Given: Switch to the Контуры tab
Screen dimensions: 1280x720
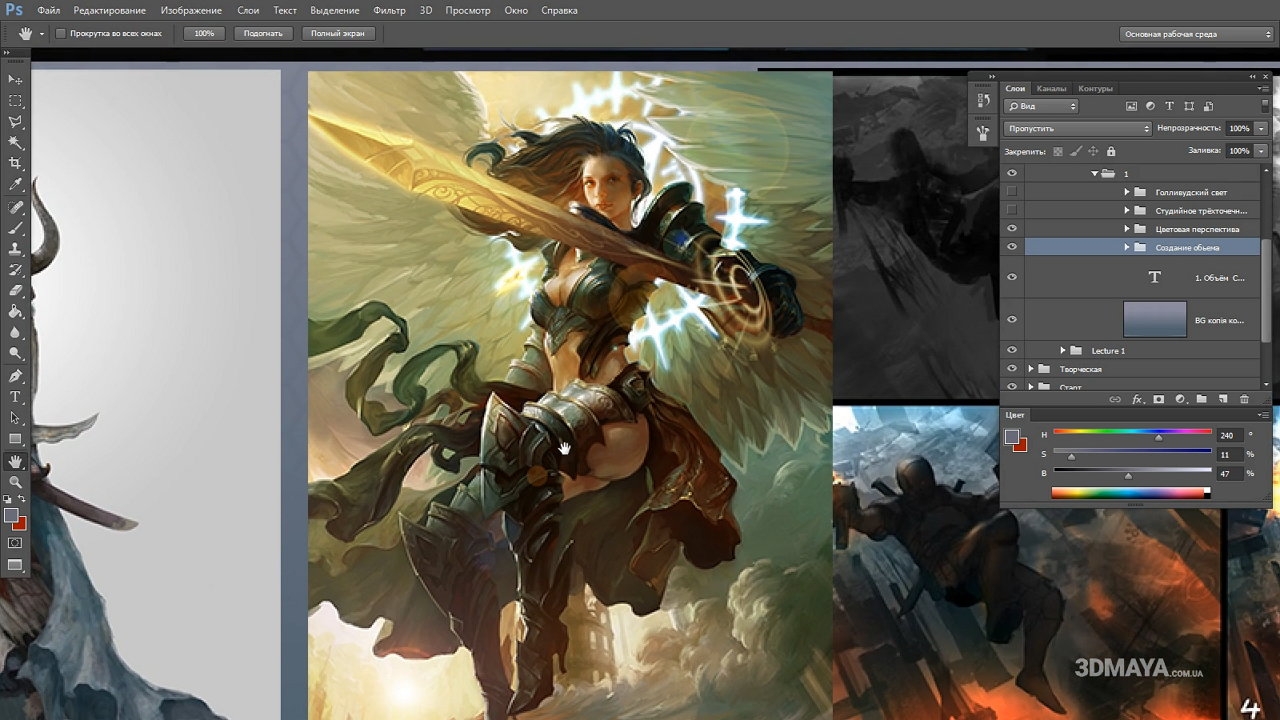Looking at the screenshot, I should pos(1096,88).
